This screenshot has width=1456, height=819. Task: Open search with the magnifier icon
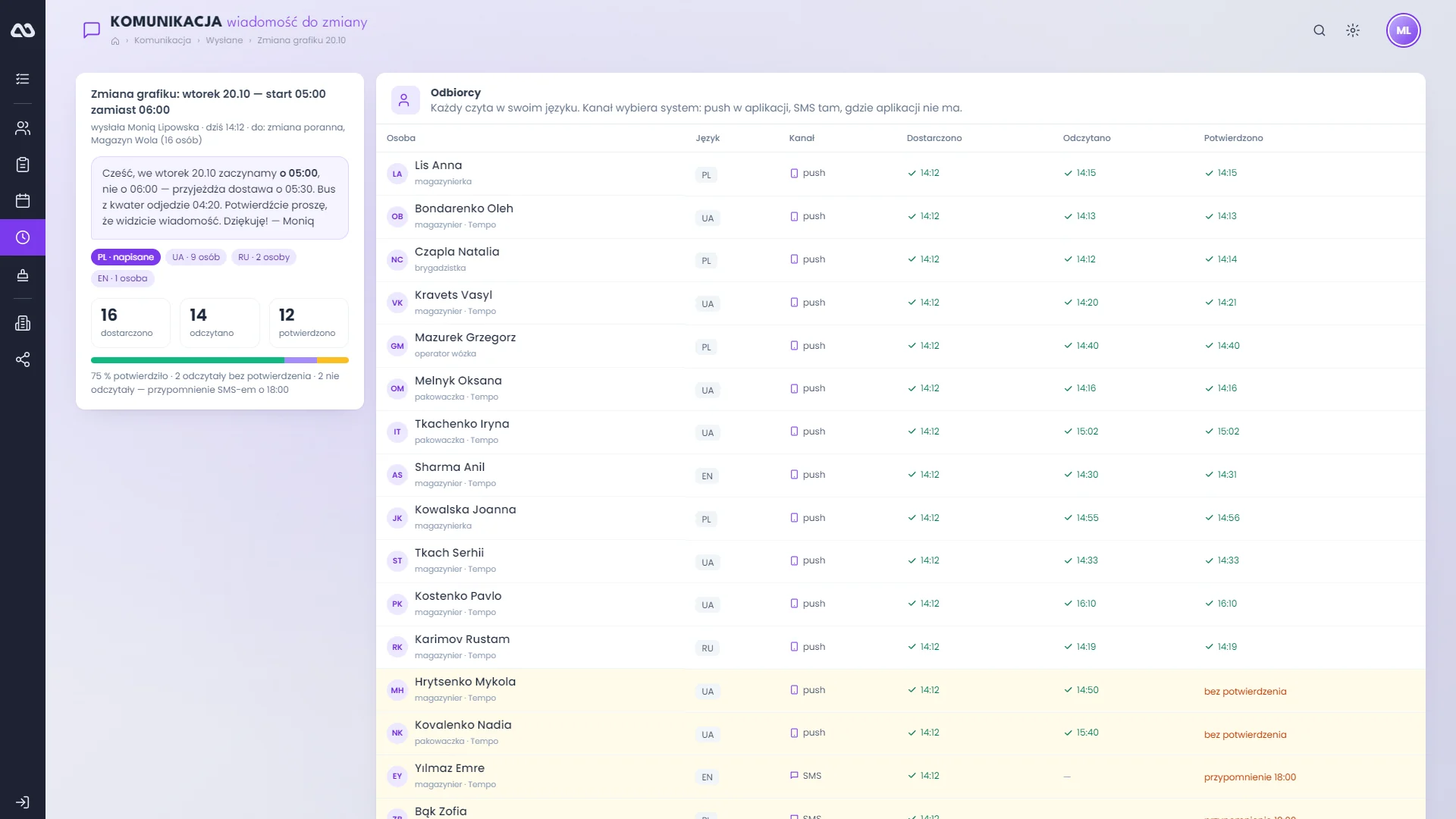click(1319, 30)
